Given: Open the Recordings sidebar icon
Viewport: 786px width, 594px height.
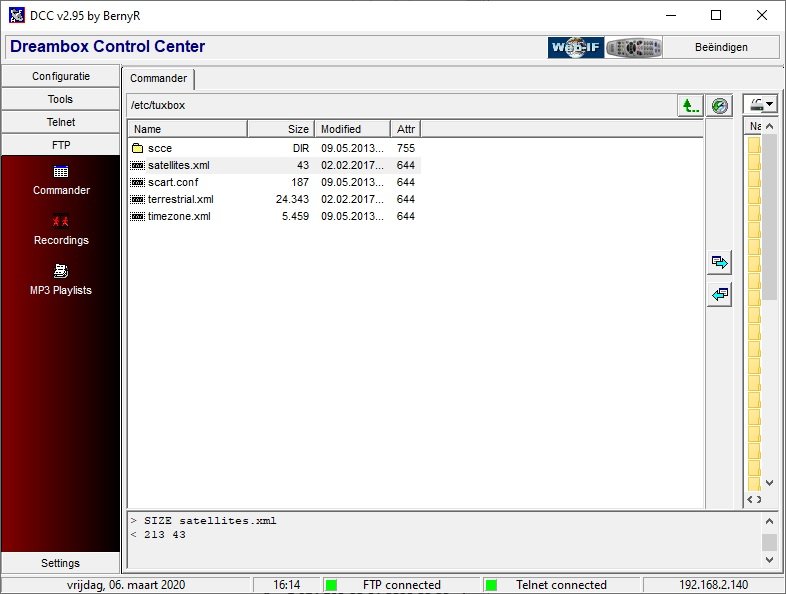Looking at the screenshot, I should click(61, 221).
